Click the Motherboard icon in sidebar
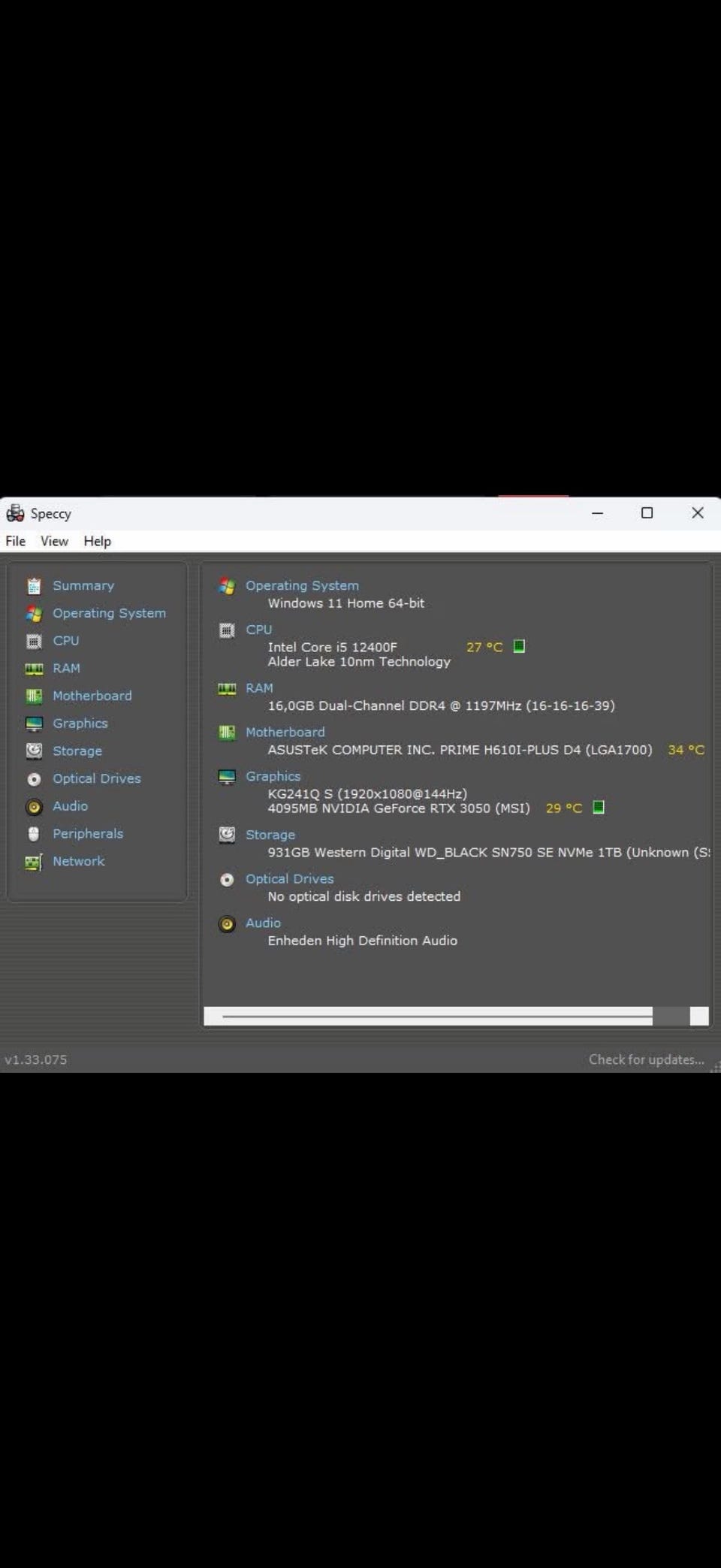This screenshot has height=1568, width=721. pyautogui.click(x=34, y=696)
